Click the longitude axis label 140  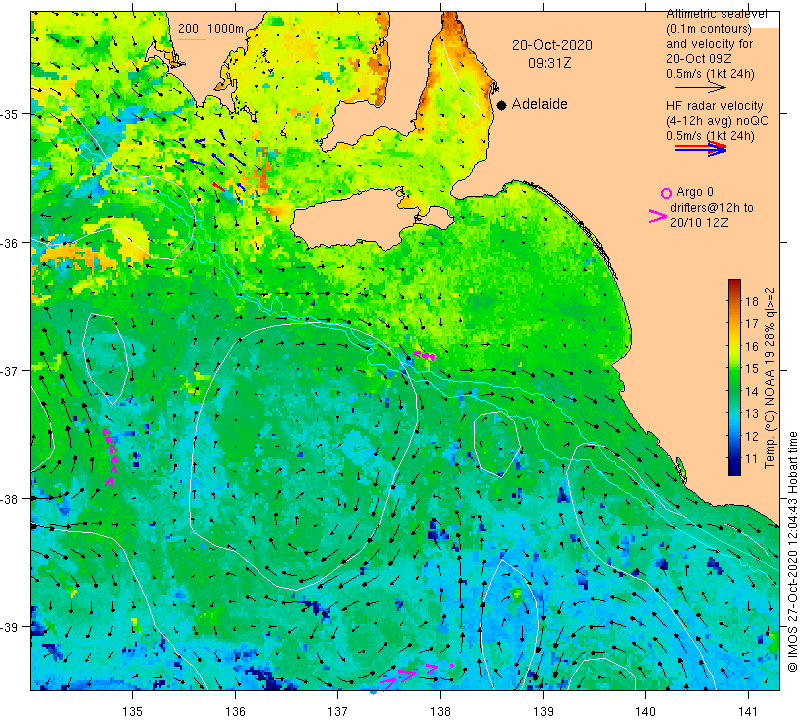pyautogui.click(x=646, y=710)
